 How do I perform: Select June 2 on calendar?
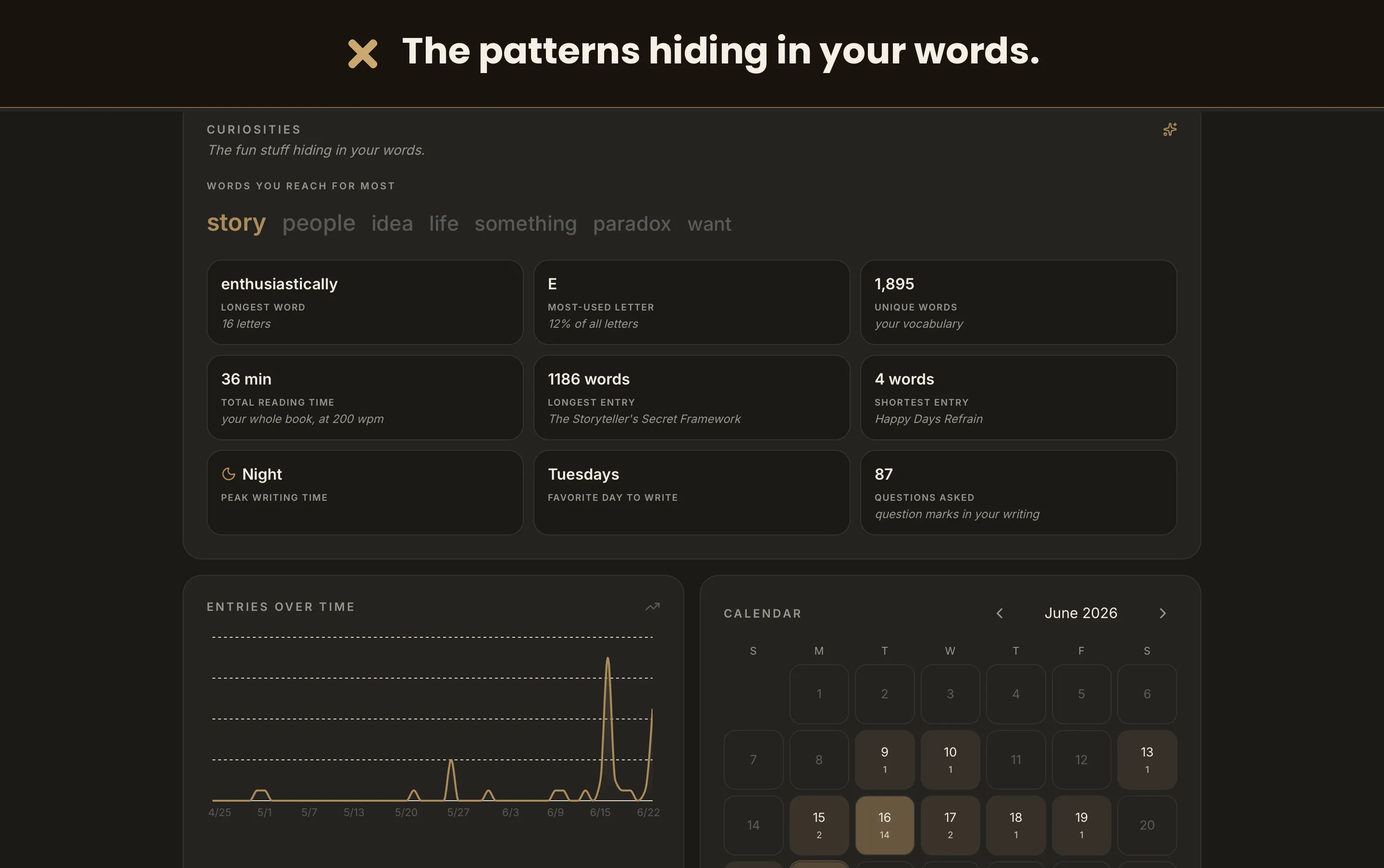[884, 694]
